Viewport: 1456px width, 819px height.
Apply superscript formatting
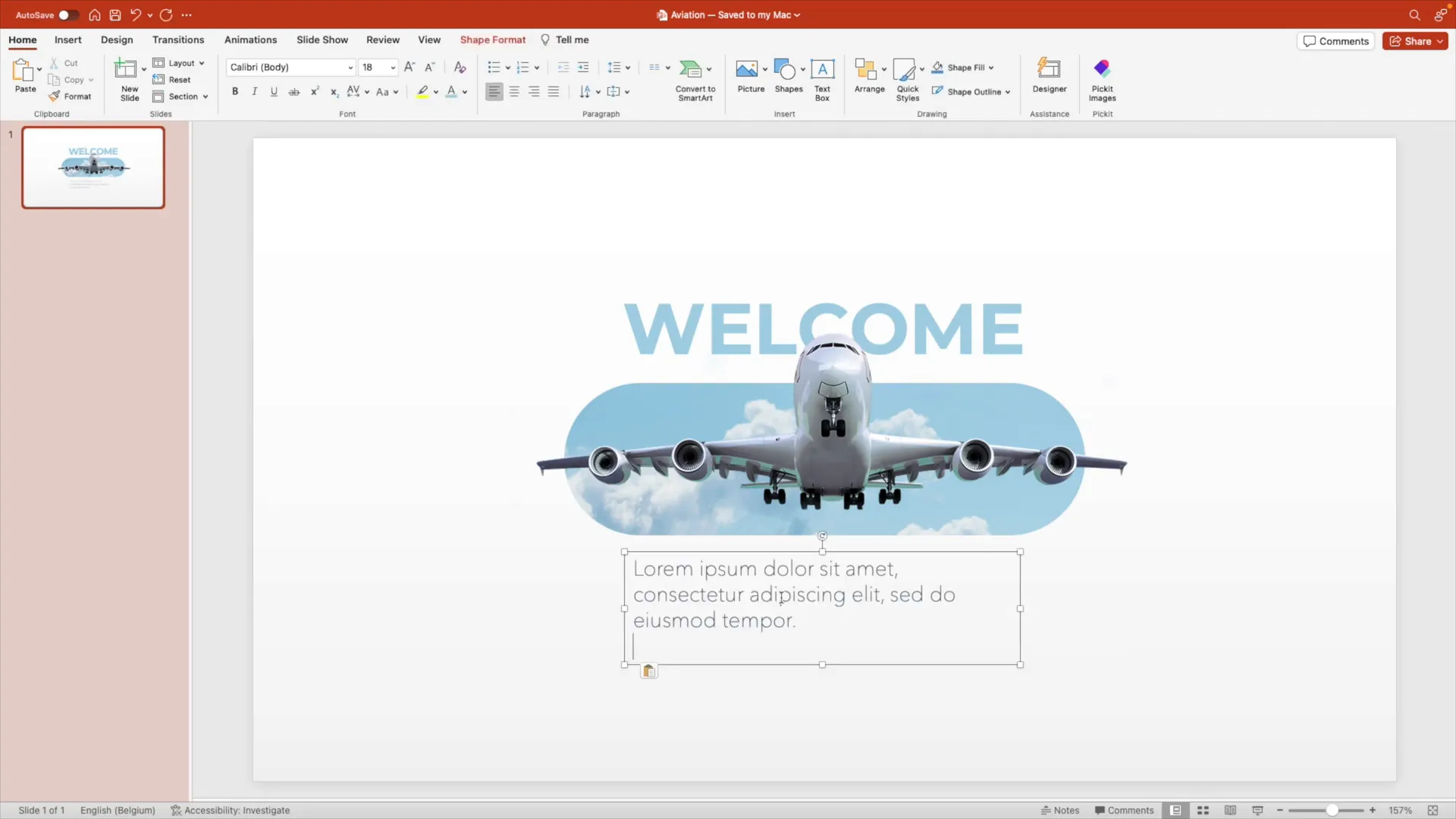(x=315, y=92)
